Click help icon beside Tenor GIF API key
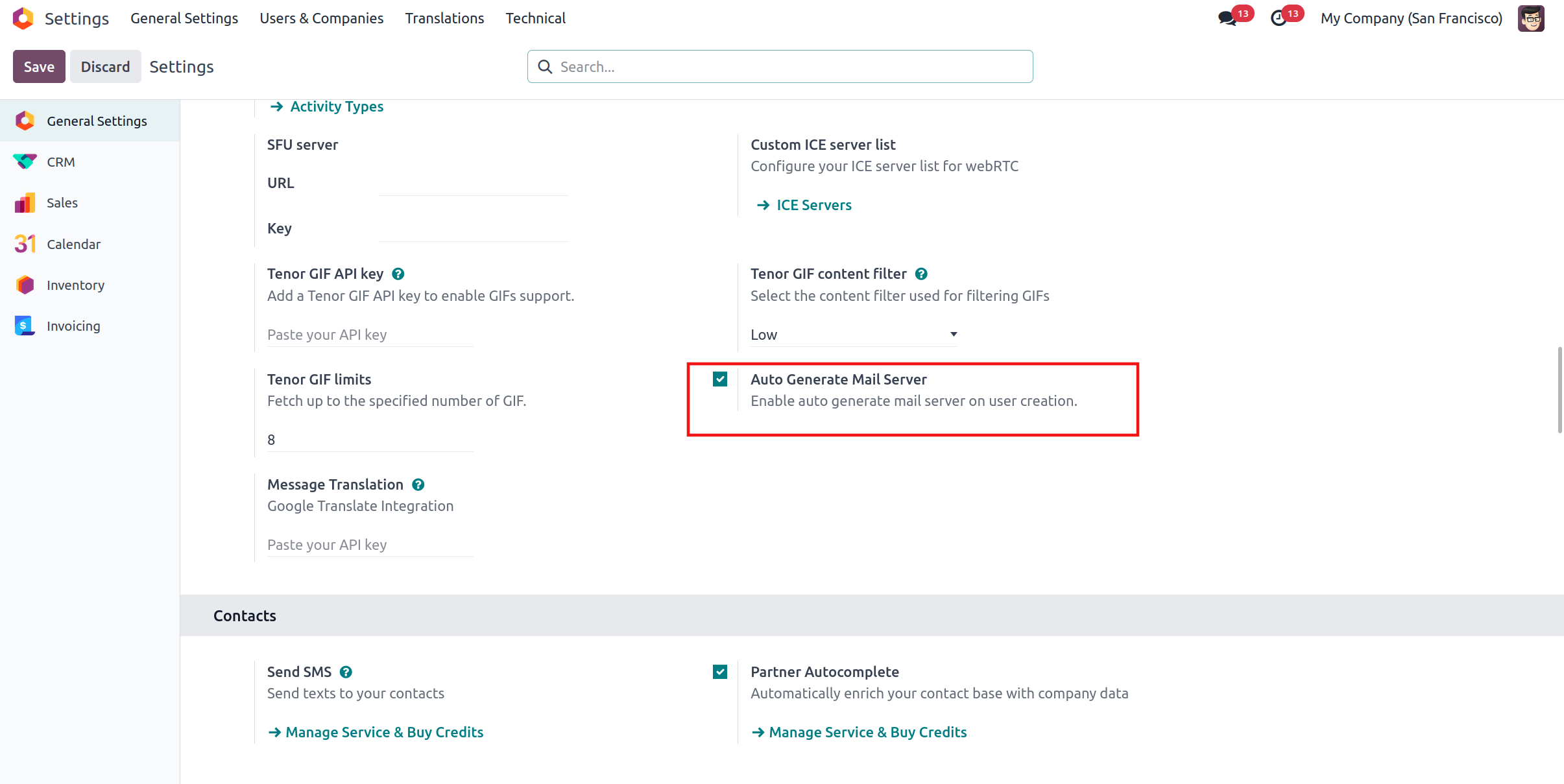The width and height of the screenshot is (1564, 784). pyautogui.click(x=398, y=274)
